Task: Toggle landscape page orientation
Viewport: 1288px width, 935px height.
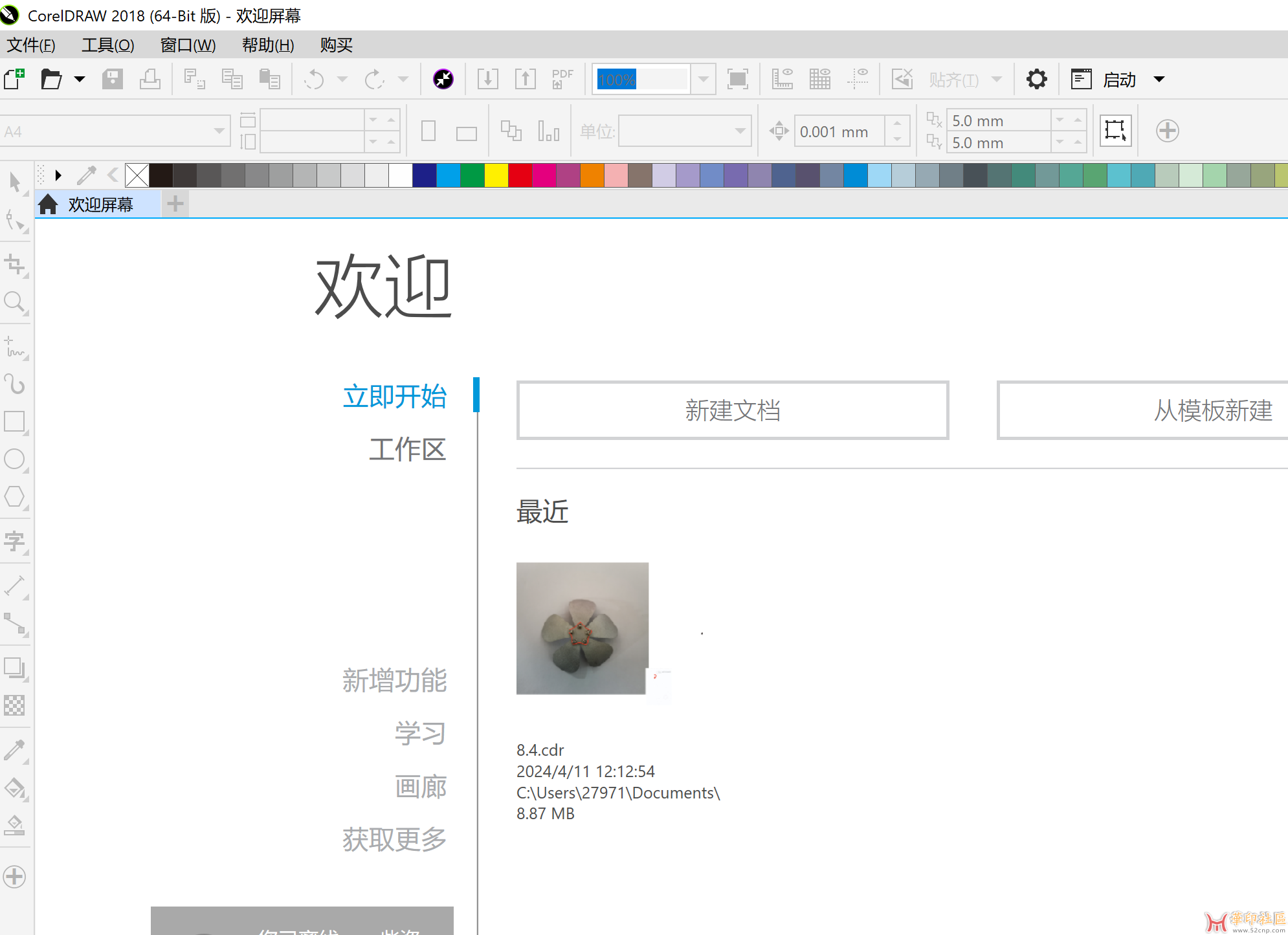Action: (x=466, y=133)
